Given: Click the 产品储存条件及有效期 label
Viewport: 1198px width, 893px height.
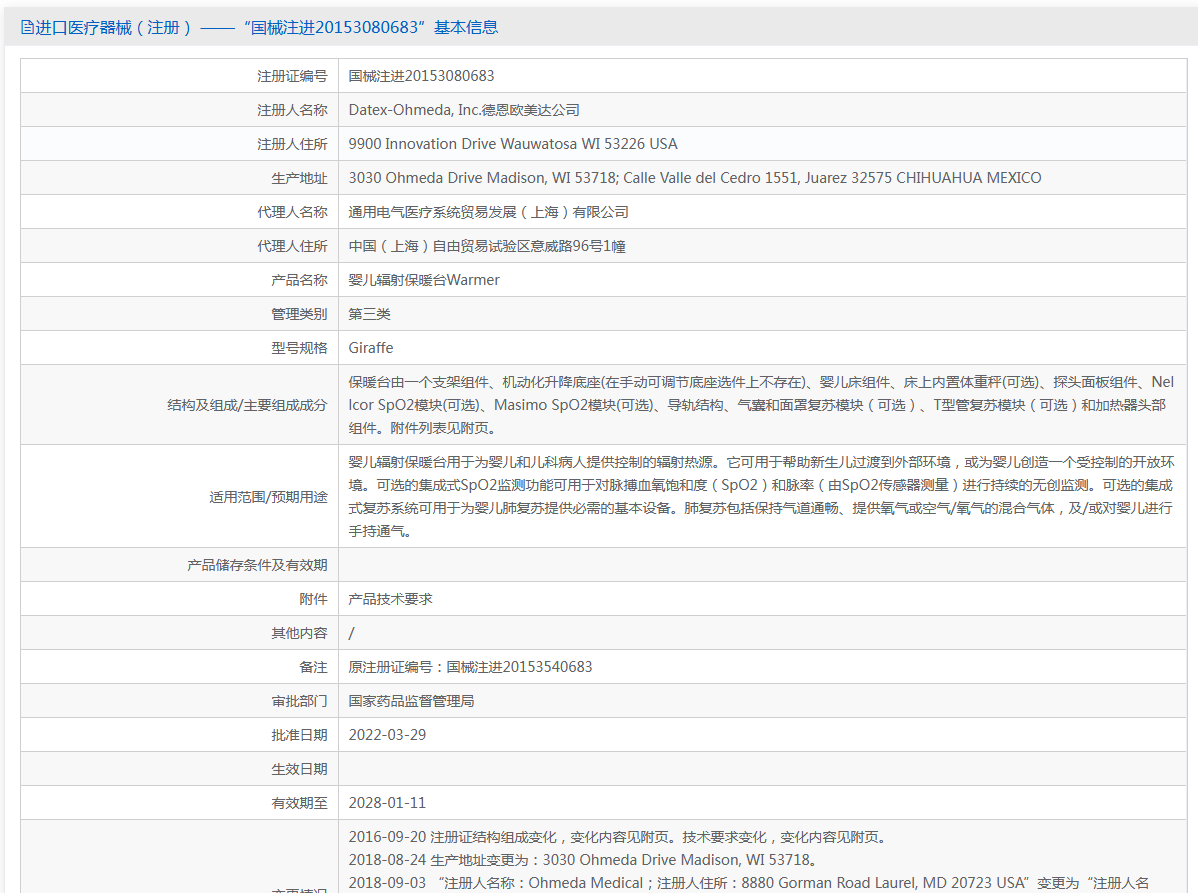Looking at the screenshot, I should pos(257,565).
